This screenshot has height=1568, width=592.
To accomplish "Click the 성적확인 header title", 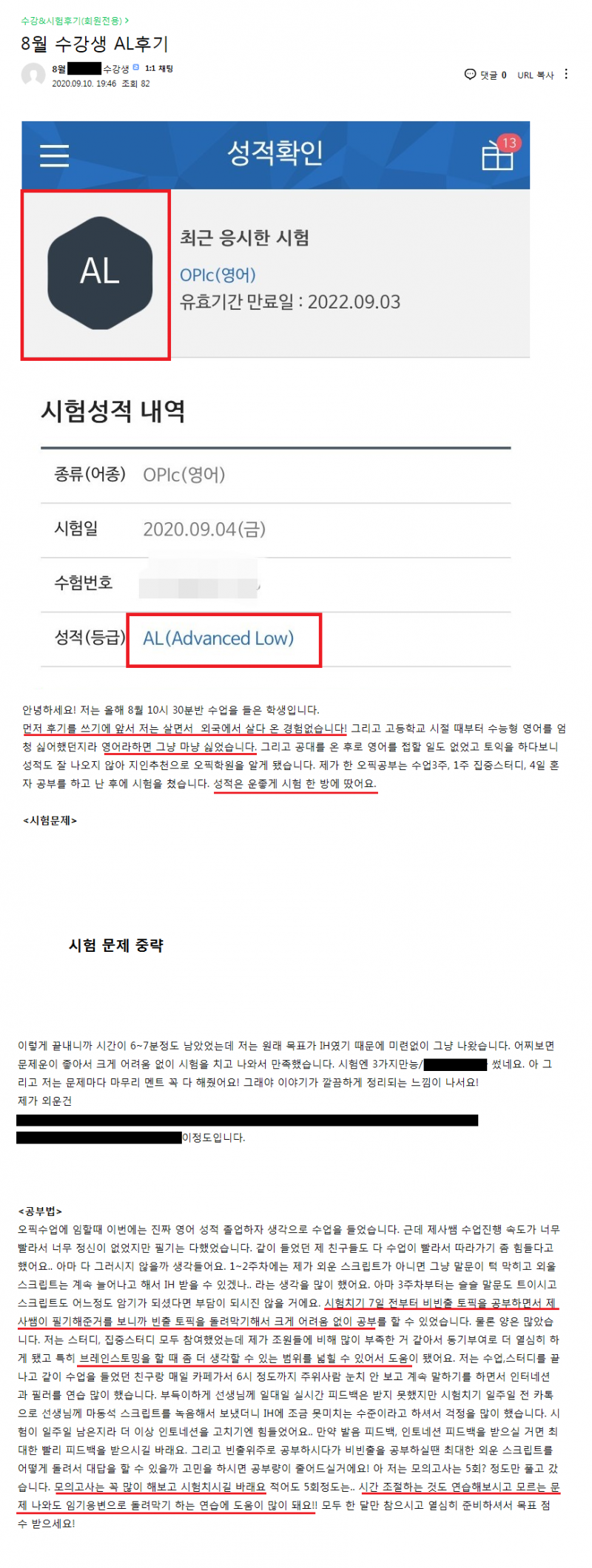I will click(275, 152).
